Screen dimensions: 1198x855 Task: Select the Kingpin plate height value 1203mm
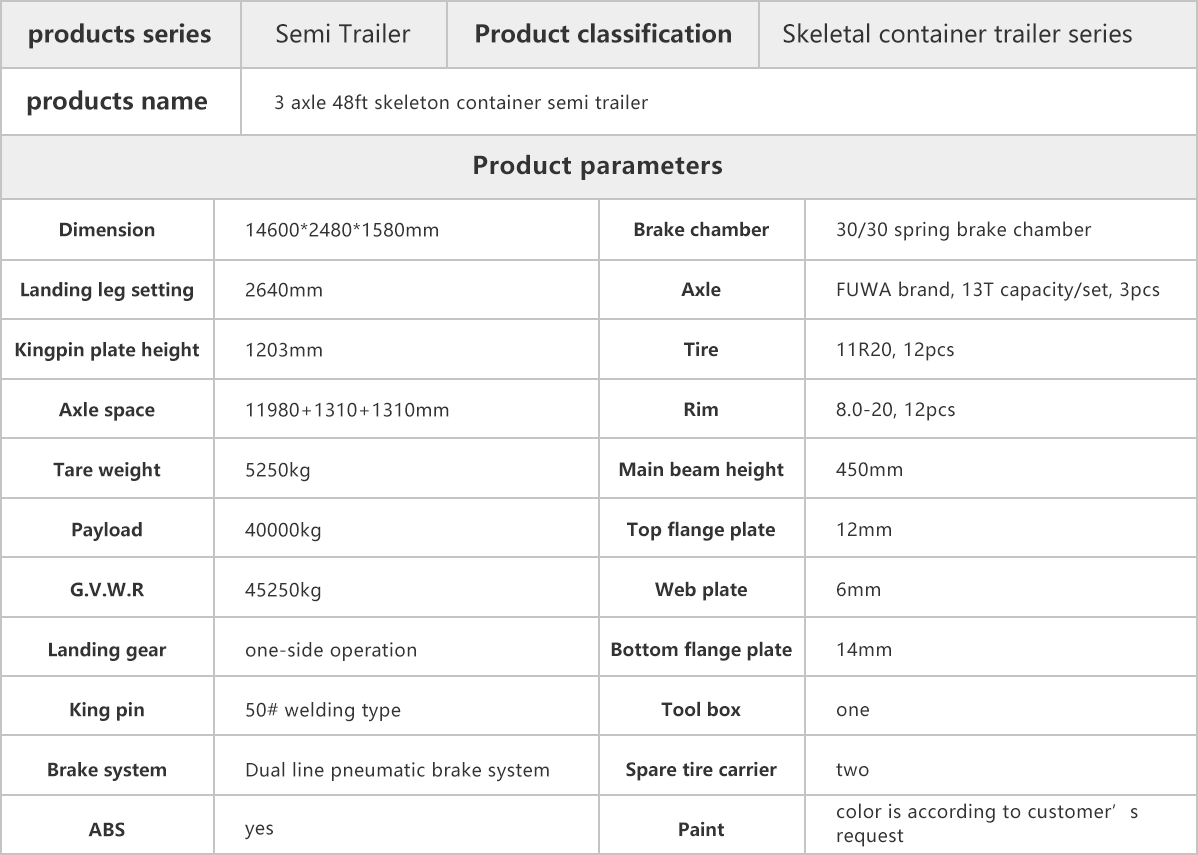tap(283, 350)
